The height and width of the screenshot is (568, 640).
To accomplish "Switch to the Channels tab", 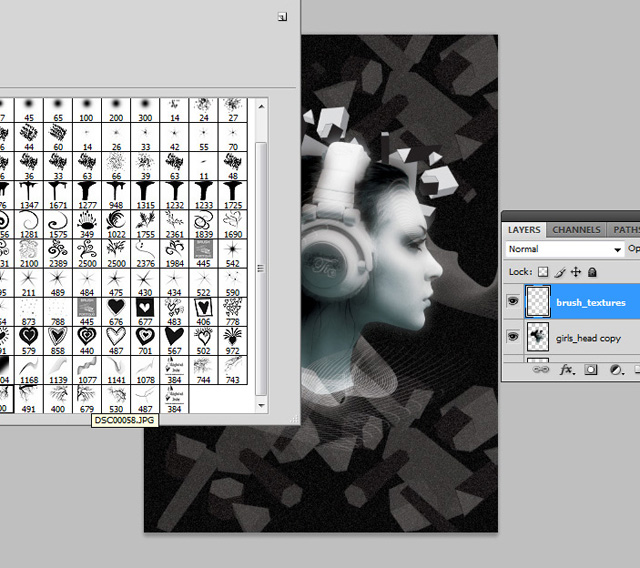I will [x=576, y=230].
